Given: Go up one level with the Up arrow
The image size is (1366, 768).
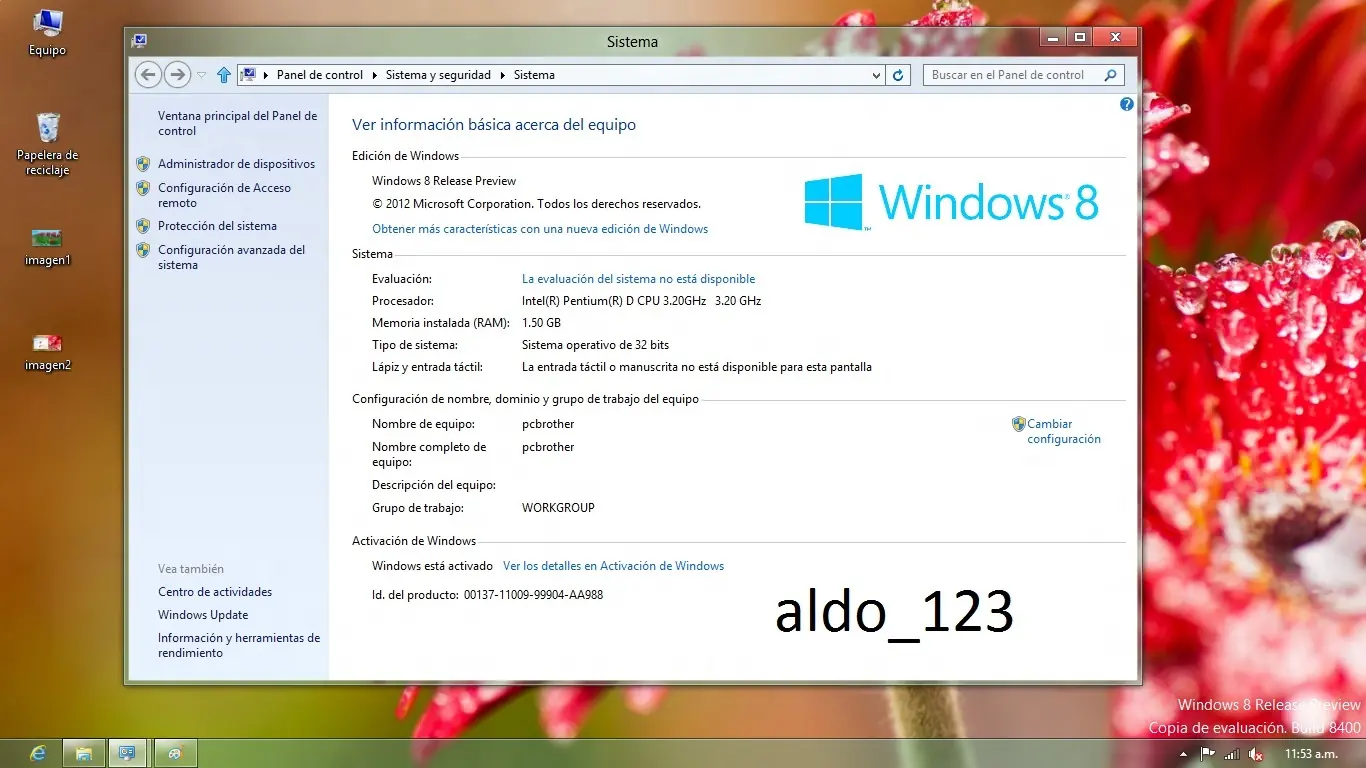Looking at the screenshot, I should 224,75.
